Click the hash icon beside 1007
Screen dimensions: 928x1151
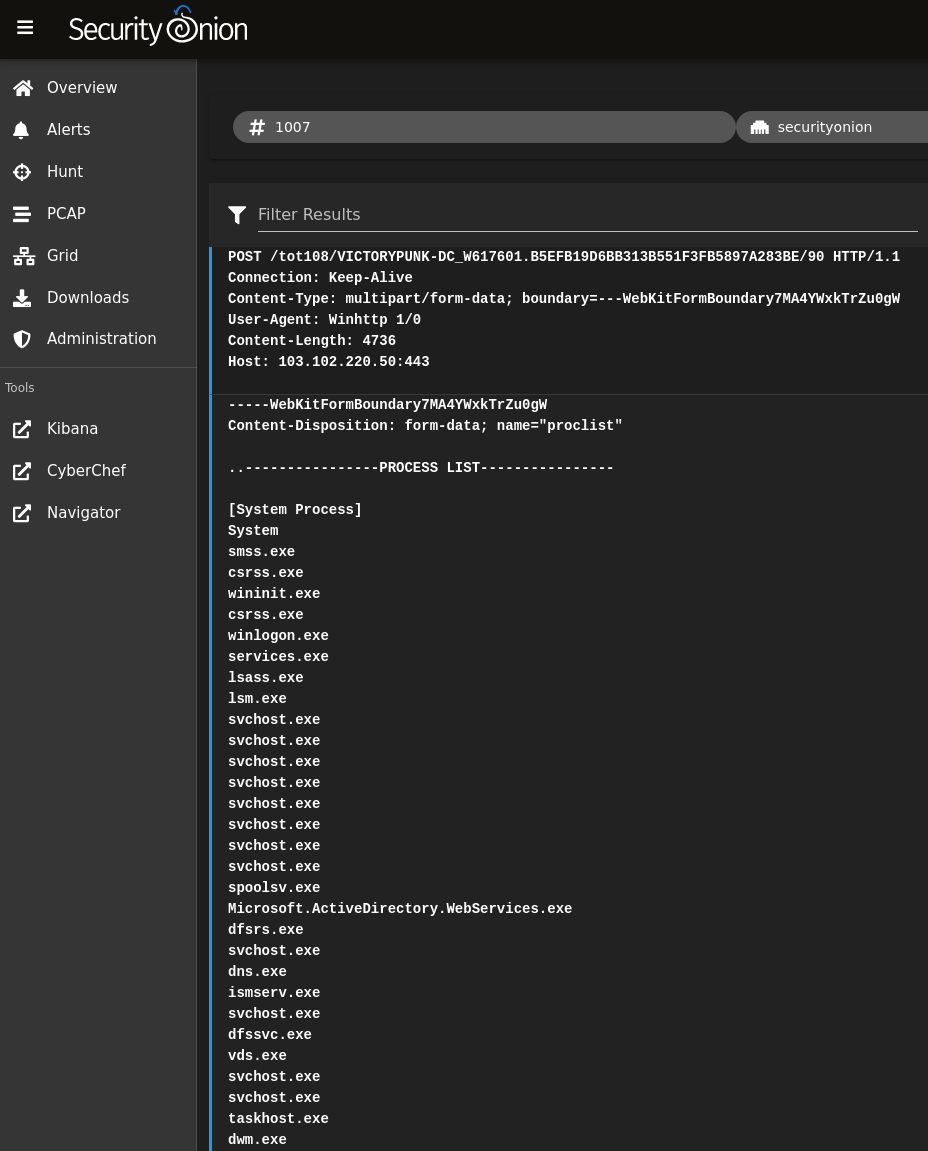coord(257,128)
